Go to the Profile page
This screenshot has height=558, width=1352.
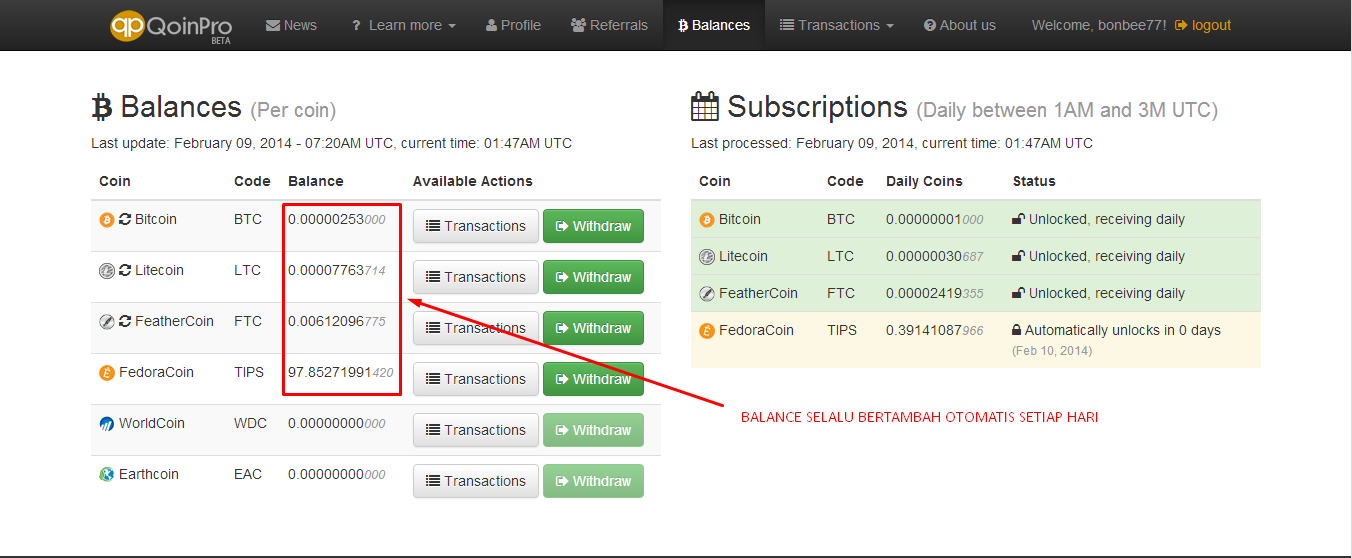point(513,25)
